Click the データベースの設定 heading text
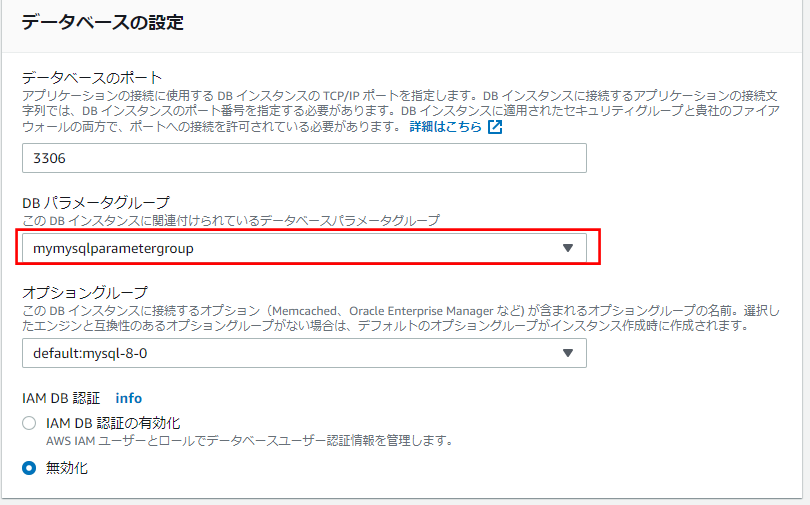 click(x=103, y=23)
